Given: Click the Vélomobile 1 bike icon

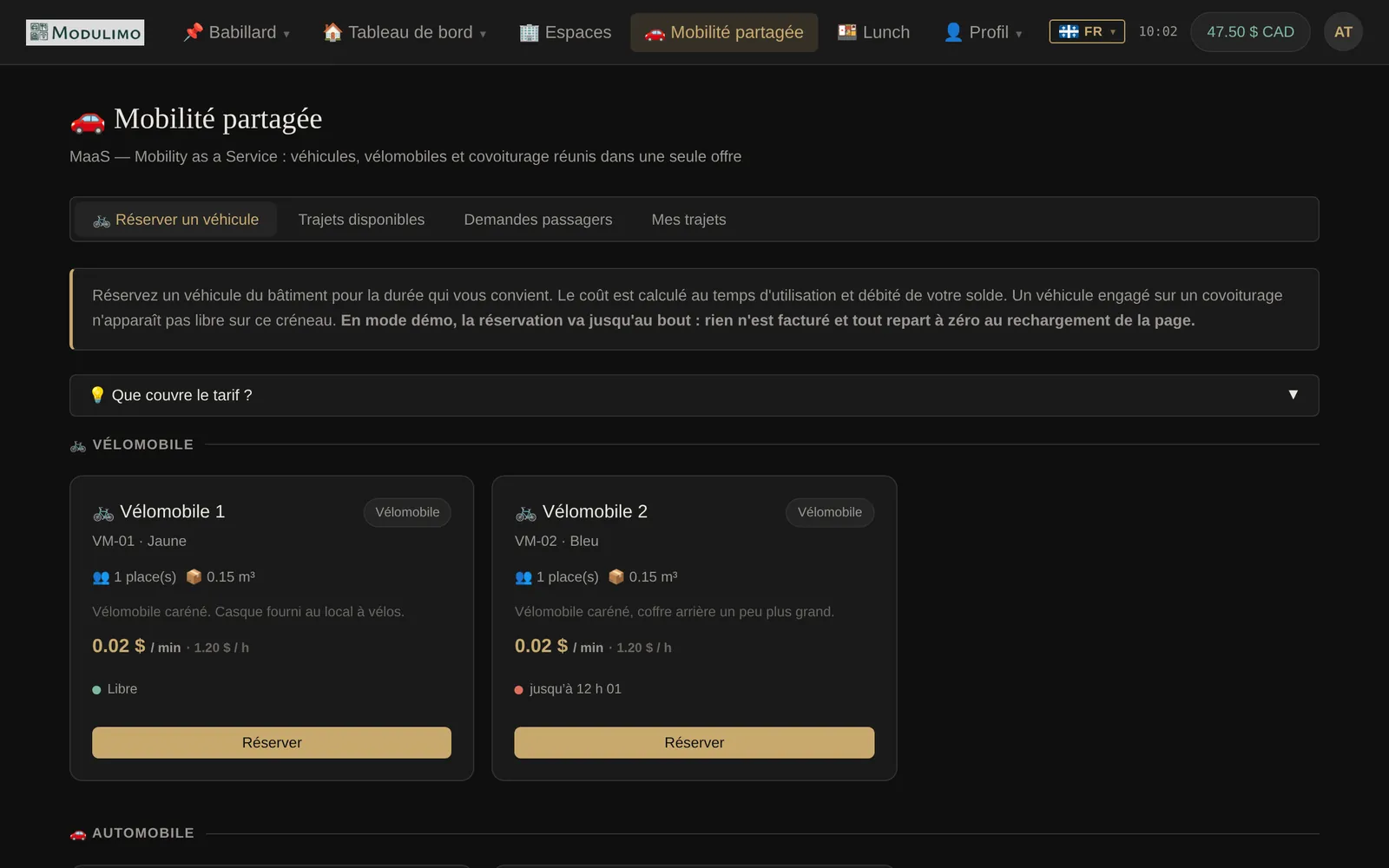Looking at the screenshot, I should tap(103, 513).
